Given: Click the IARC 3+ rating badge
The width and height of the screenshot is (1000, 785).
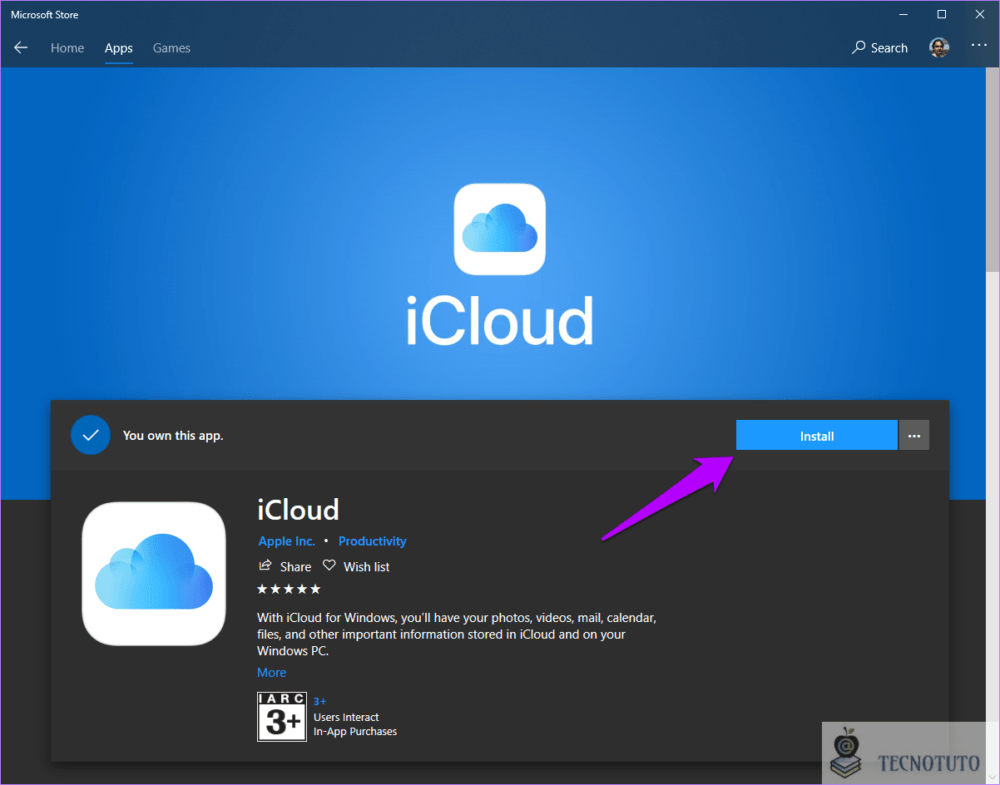Looking at the screenshot, I should [x=282, y=717].
